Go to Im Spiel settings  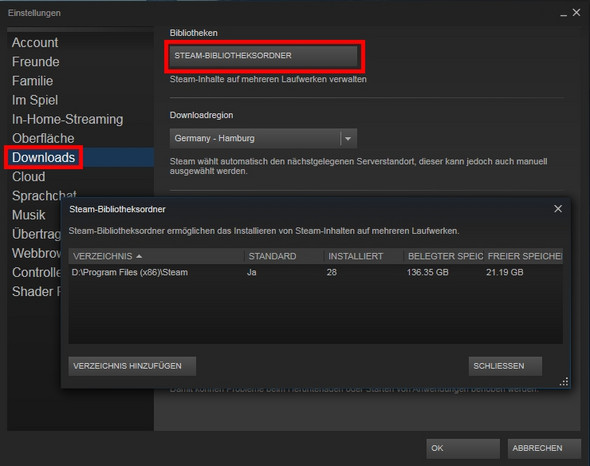click(35, 100)
